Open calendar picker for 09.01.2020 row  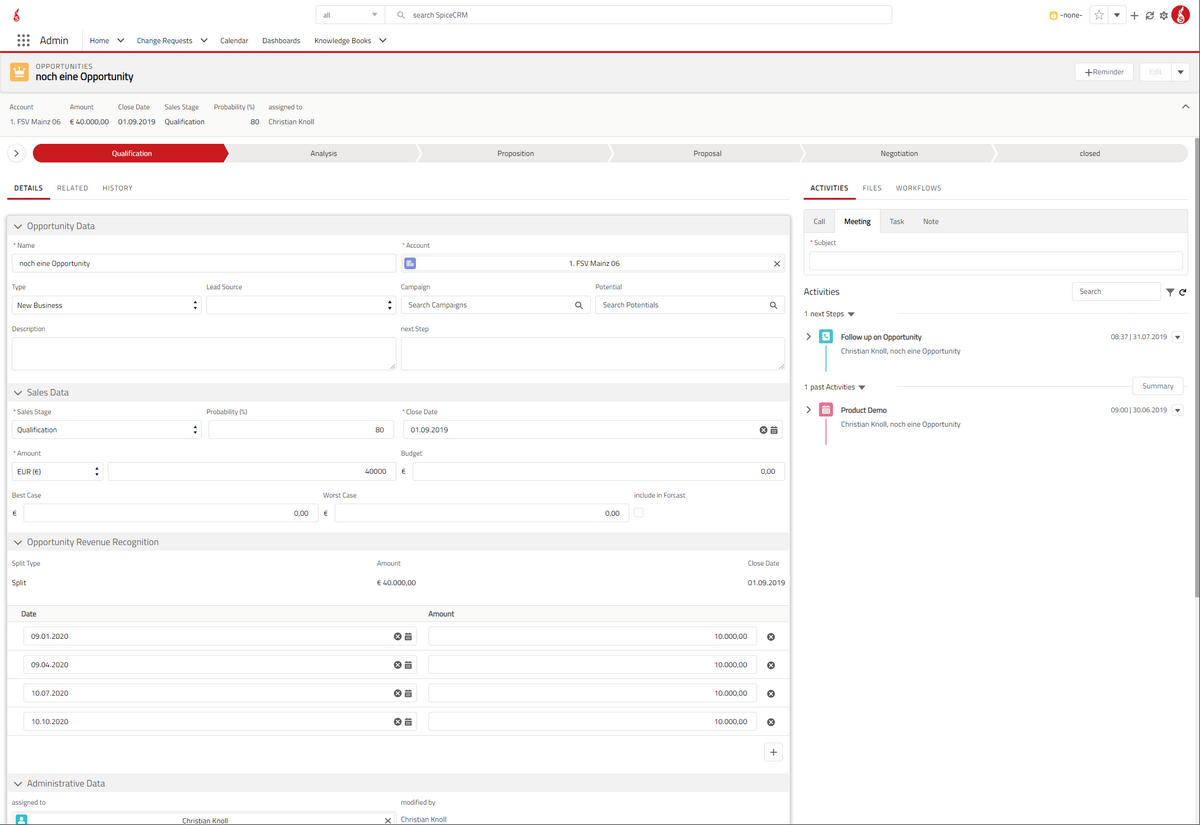point(408,636)
